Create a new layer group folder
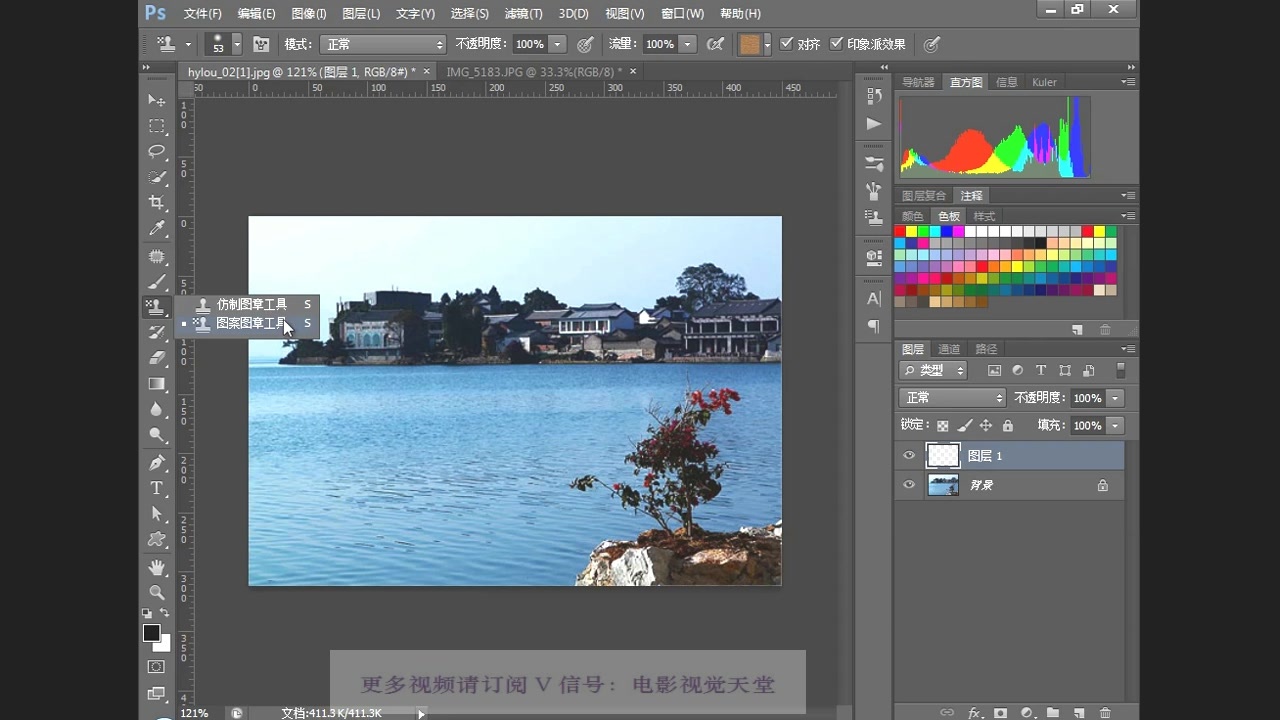1280x720 pixels. click(1053, 713)
